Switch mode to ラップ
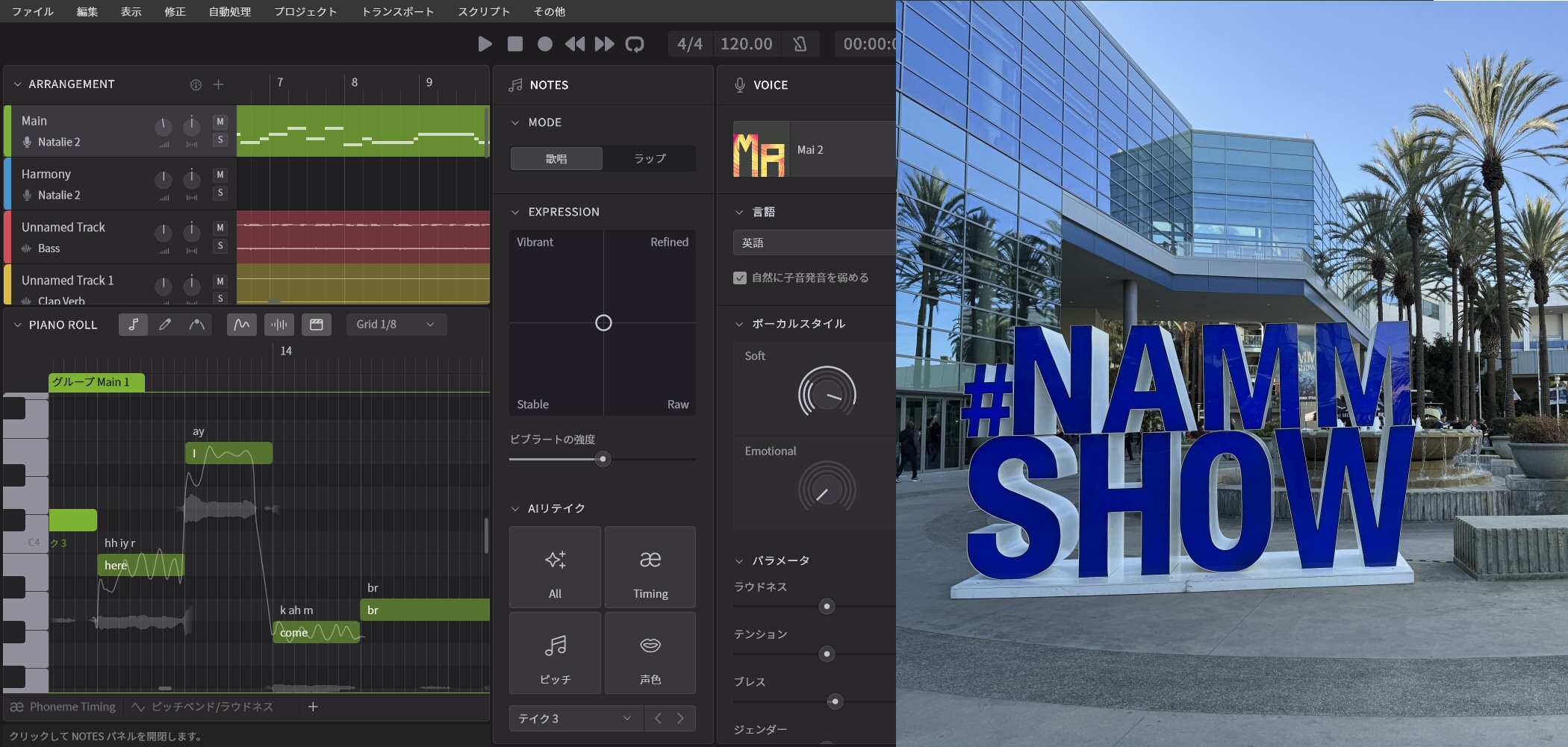 (650, 158)
